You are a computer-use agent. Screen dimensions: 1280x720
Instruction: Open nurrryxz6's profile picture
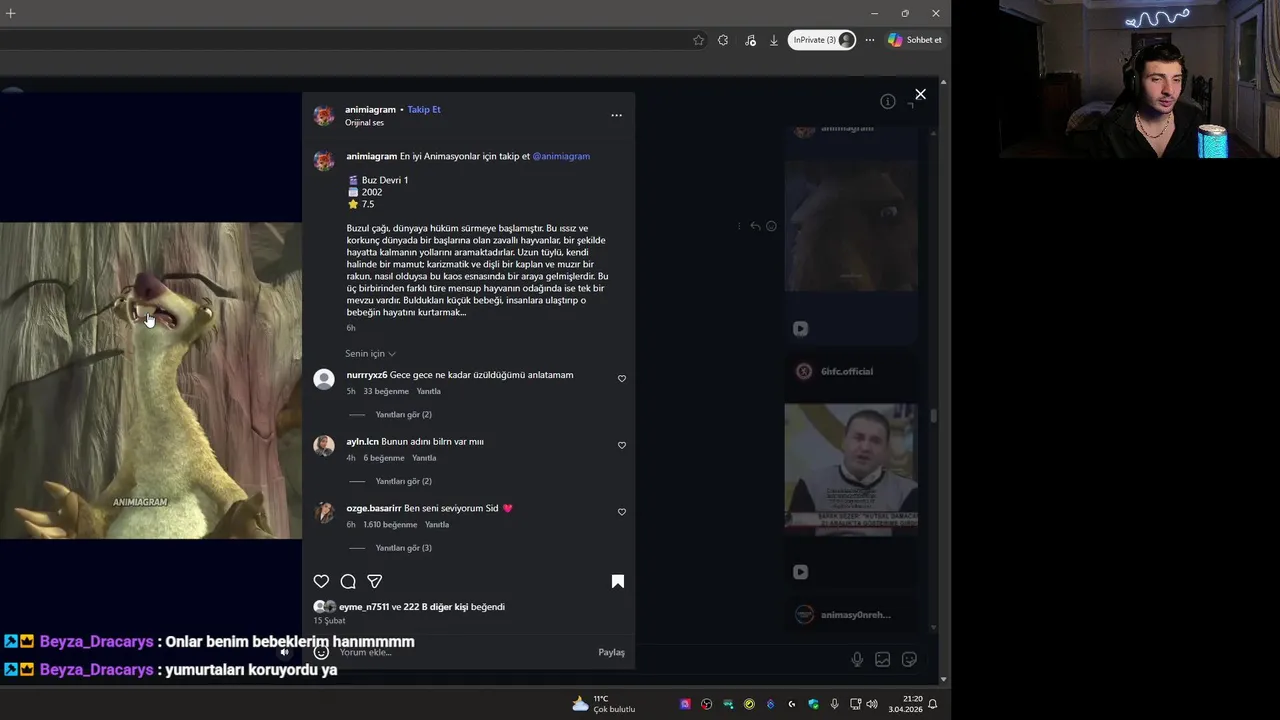tap(324, 379)
